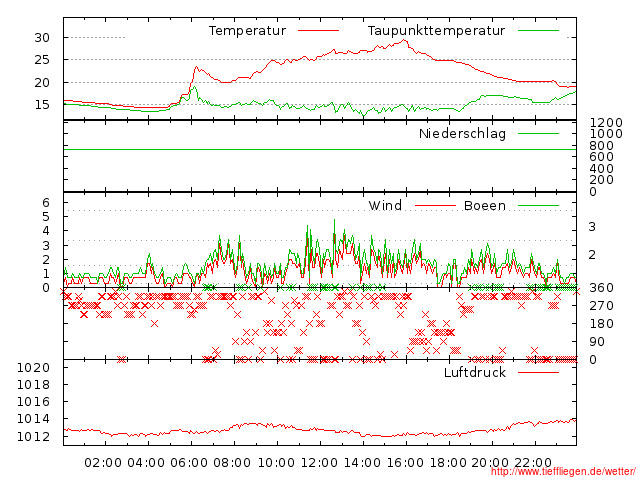Viewport: 640px width, 480px height.
Task: Click the 200 precipitation axis value
Action: click(x=602, y=180)
